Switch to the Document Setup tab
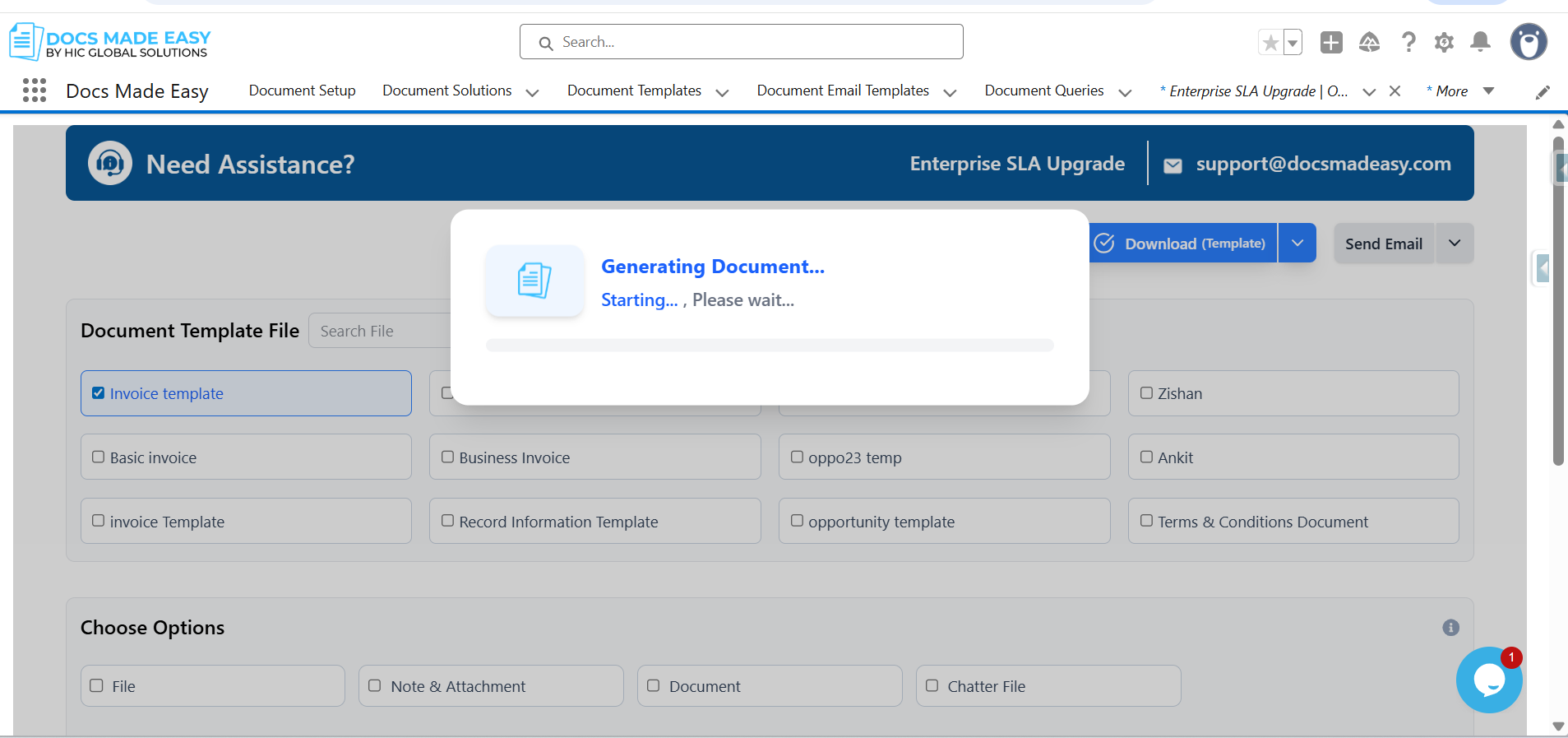 (x=302, y=91)
